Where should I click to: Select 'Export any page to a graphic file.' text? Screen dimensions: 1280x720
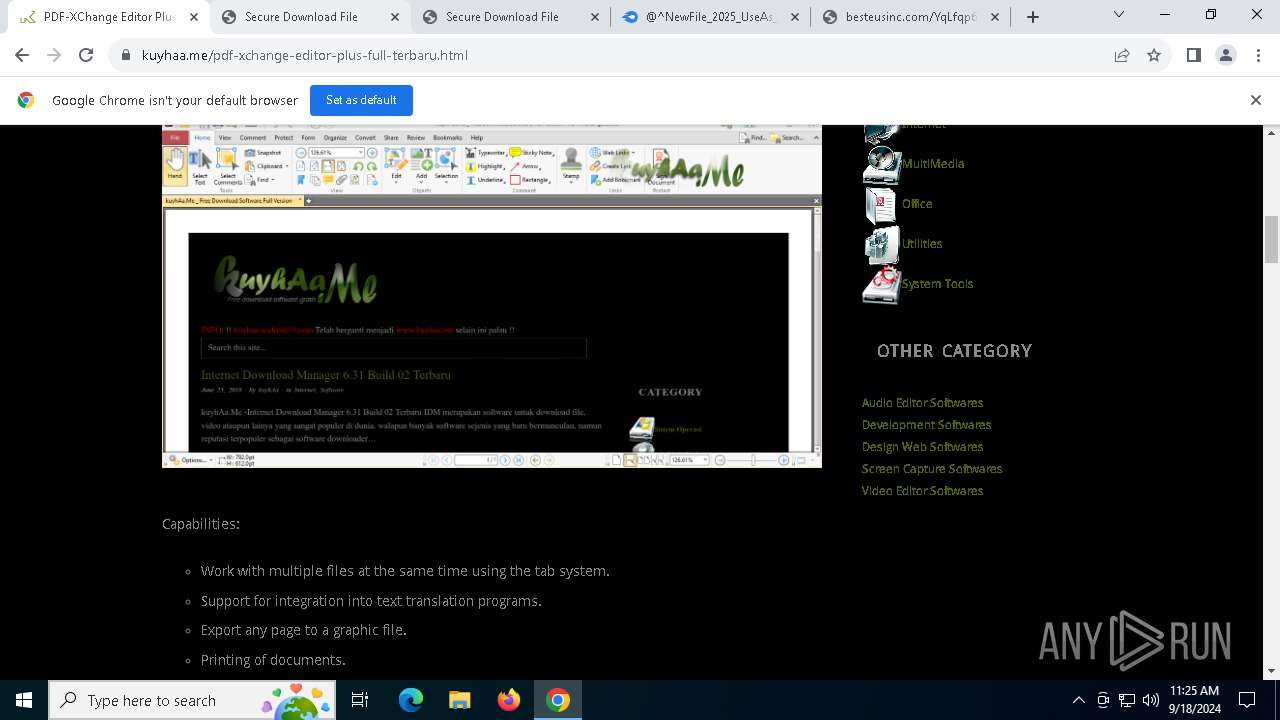[x=304, y=630]
